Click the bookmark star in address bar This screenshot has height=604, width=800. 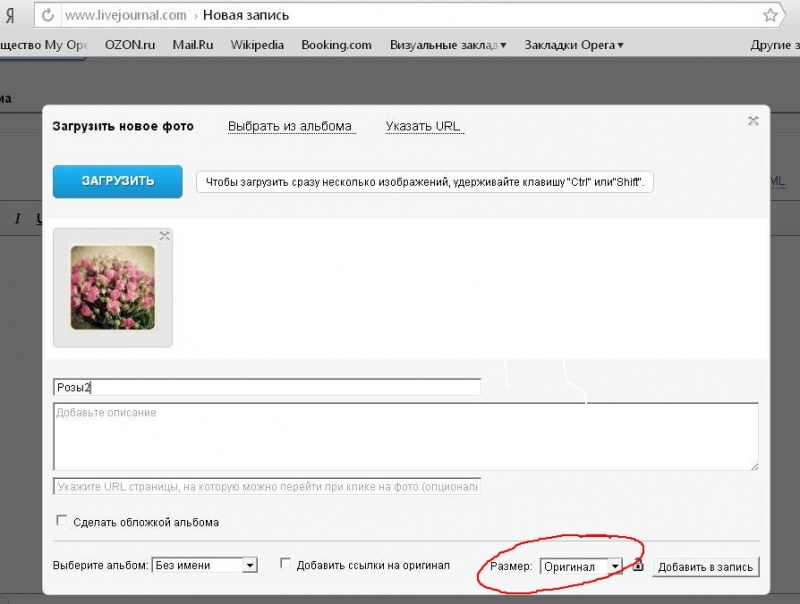point(770,15)
